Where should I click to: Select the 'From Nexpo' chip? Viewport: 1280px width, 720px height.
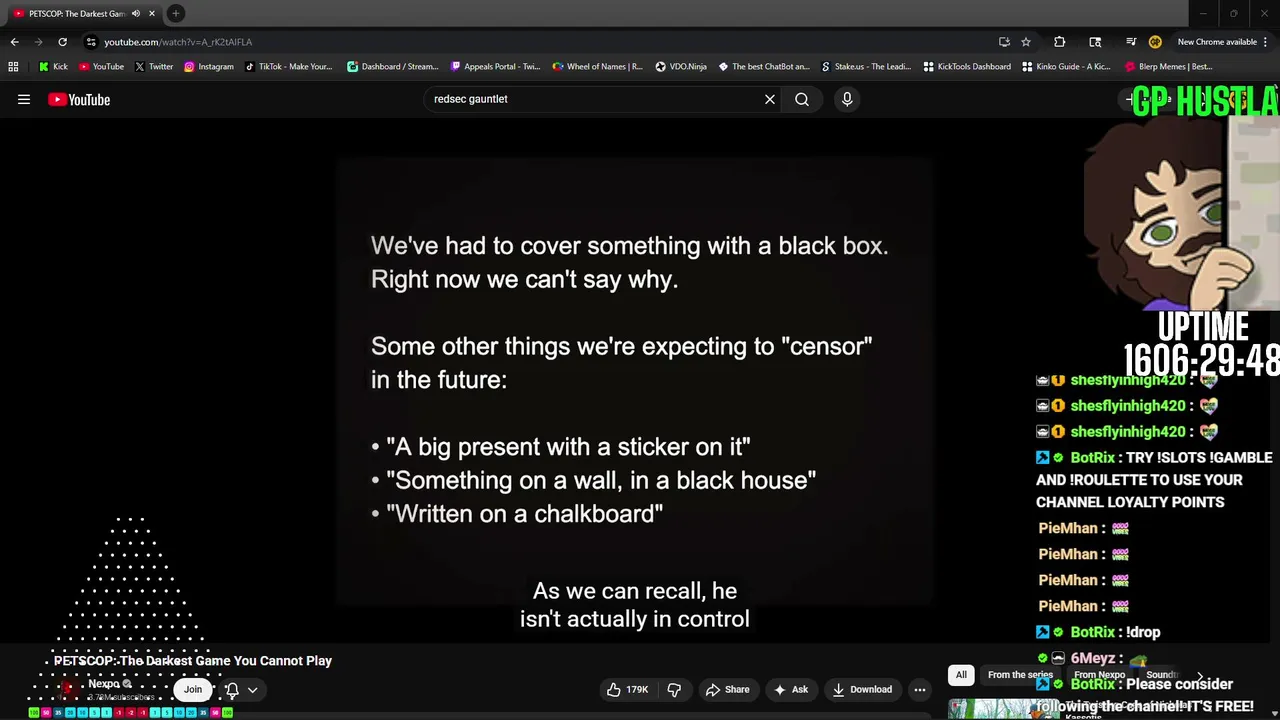(1099, 675)
